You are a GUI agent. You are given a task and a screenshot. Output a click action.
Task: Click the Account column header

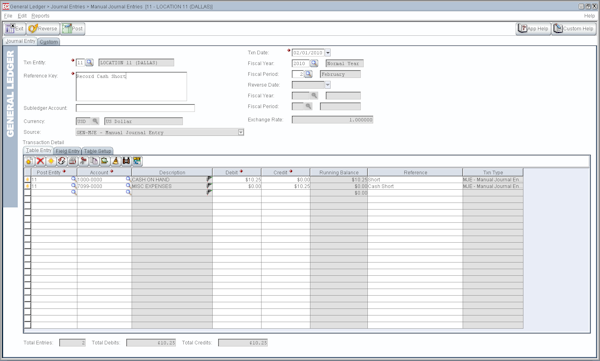coord(104,172)
